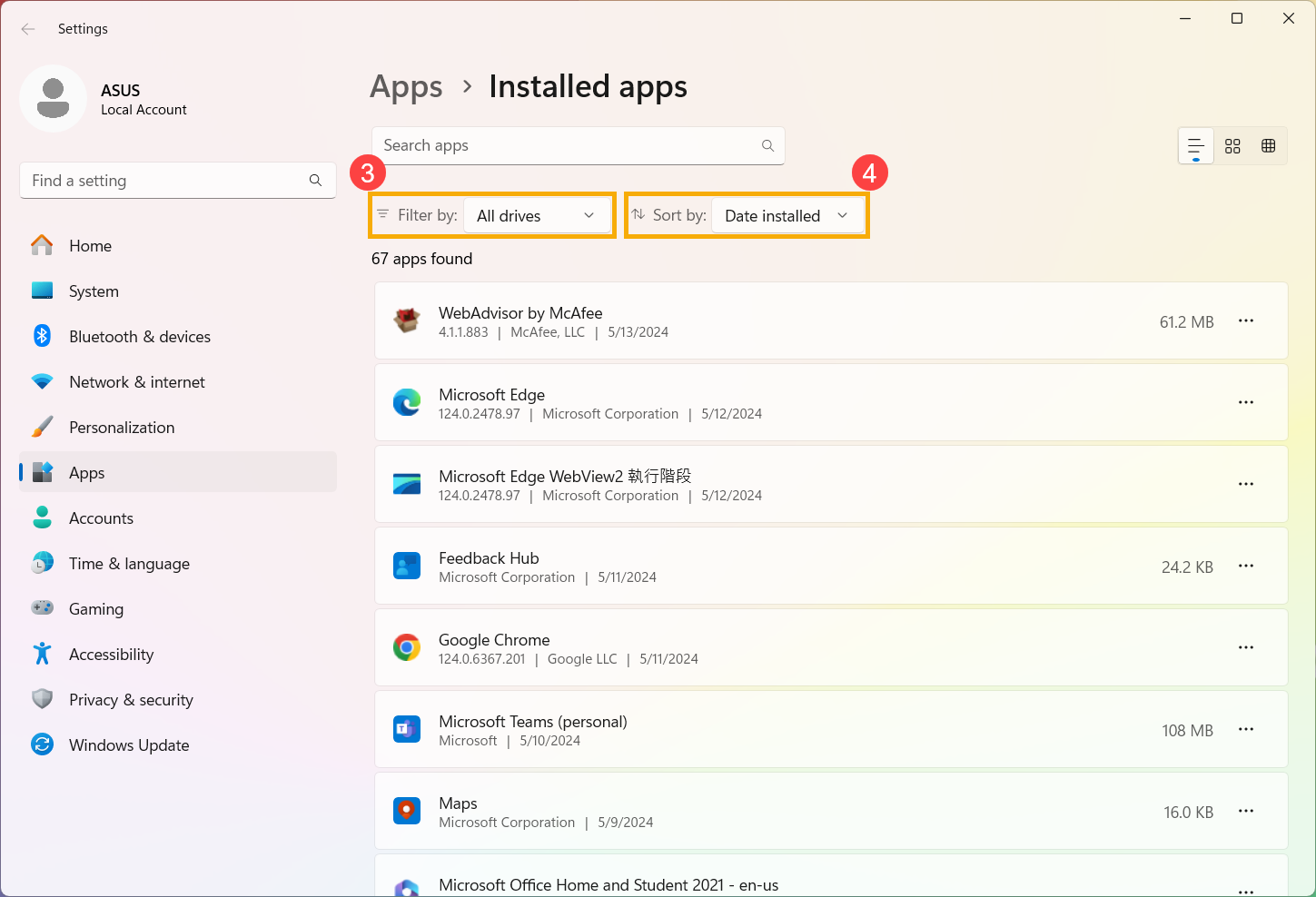Select Apps in the sidebar
The image size is (1316, 897).
coord(178,472)
